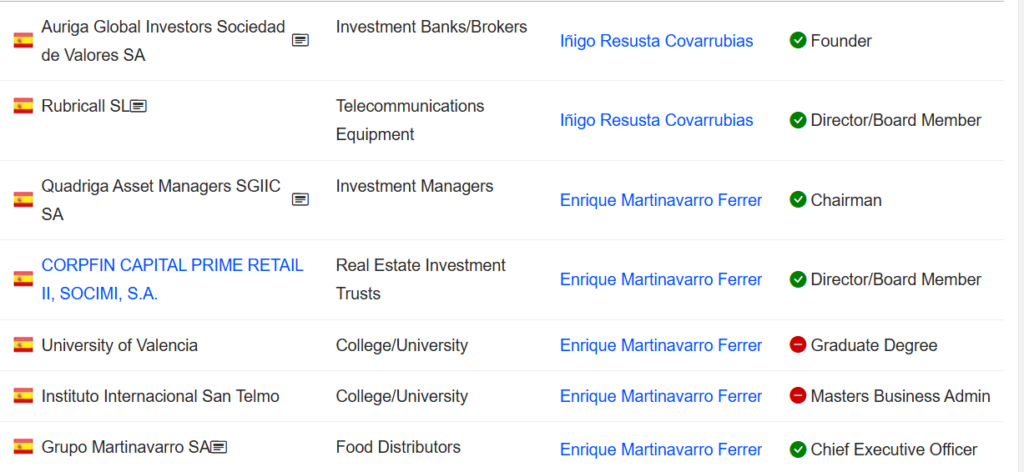Open Enrique Martinavarro Ferrer link in Grupo Martinavarro row
Viewport: 1024px width, 472px height.
661,450
